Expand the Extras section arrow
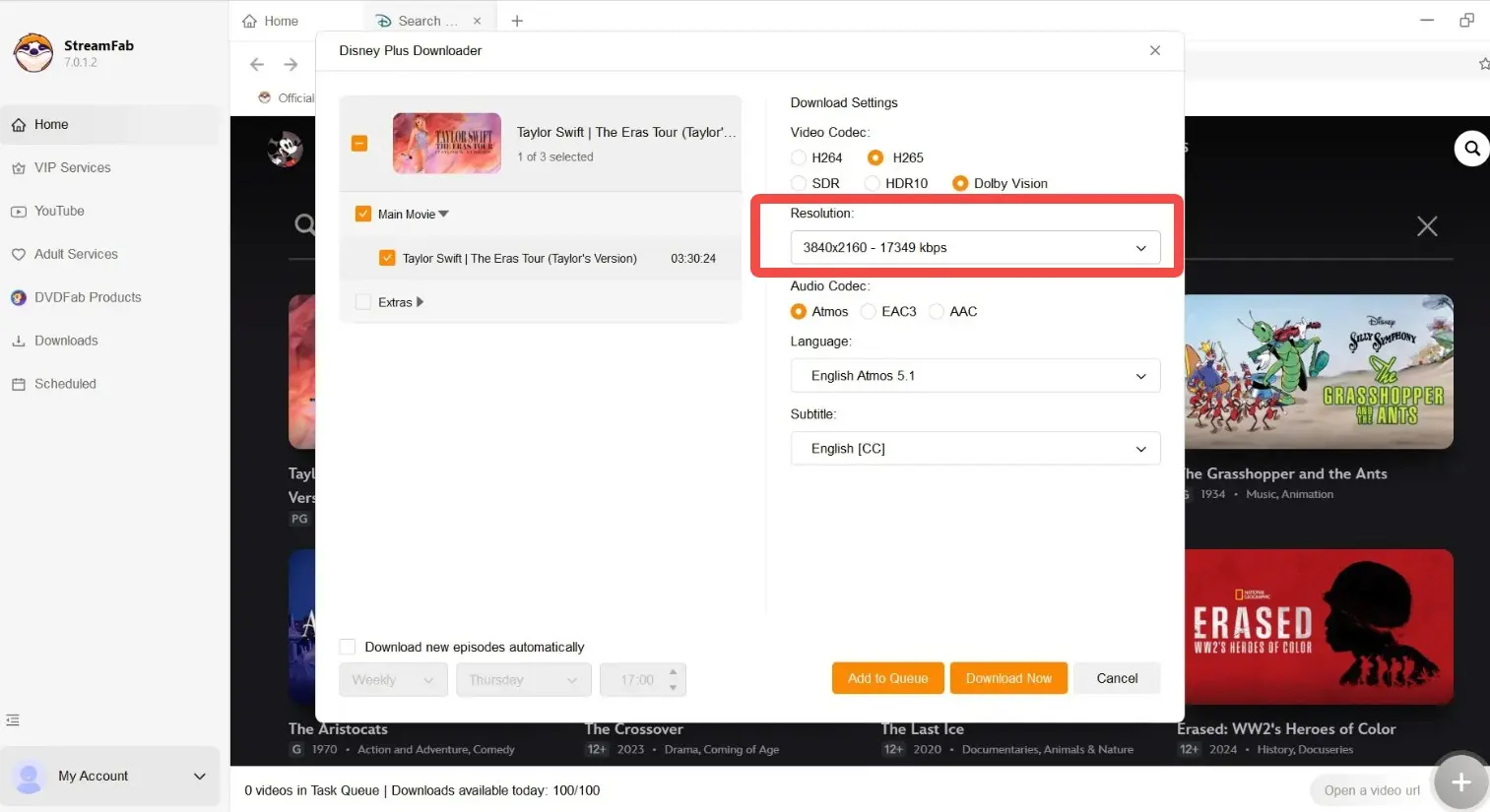The width and height of the screenshot is (1490, 812). coord(421,302)
